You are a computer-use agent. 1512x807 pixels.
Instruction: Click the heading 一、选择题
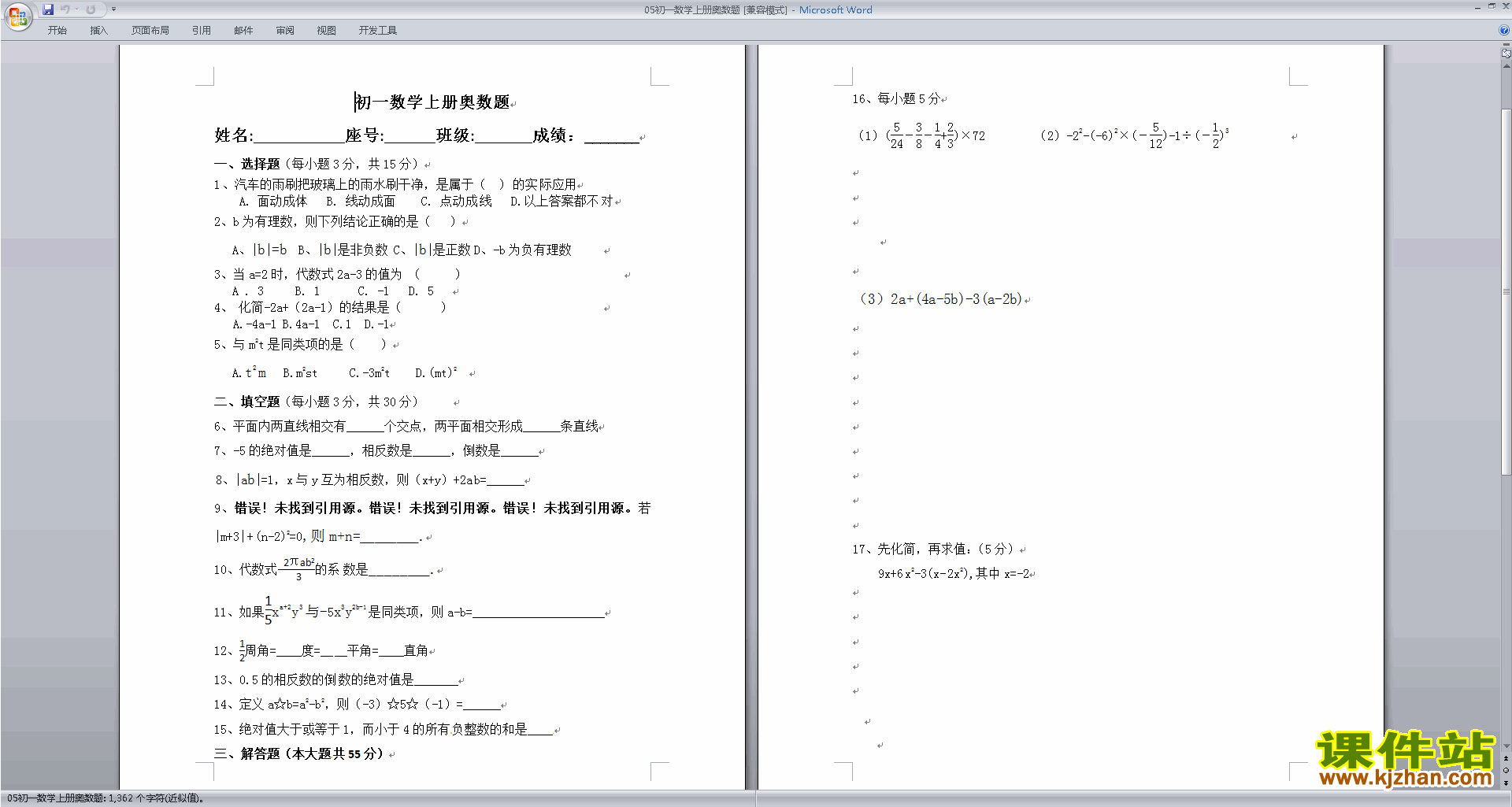coord(246,164)
